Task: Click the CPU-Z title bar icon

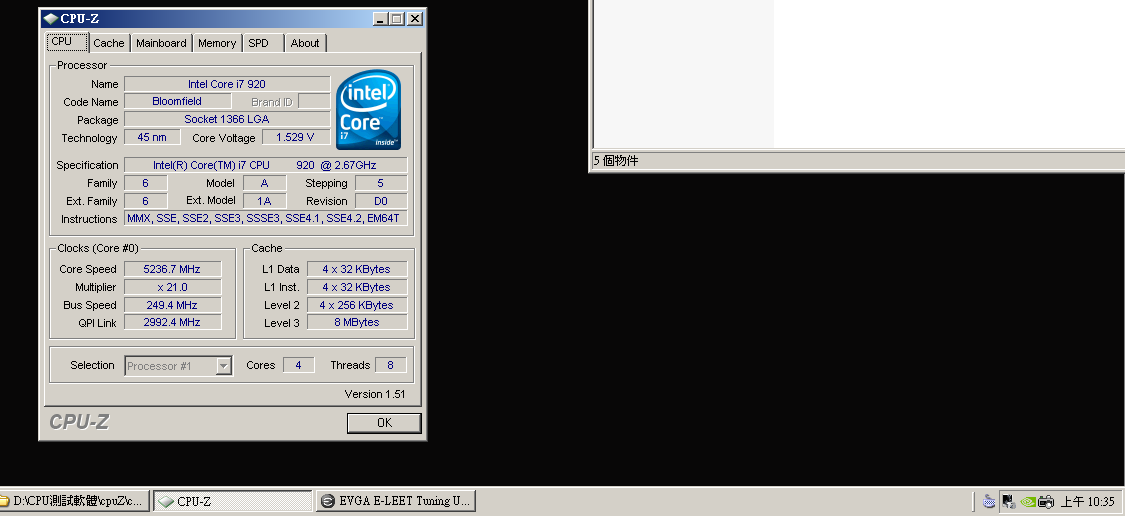Action: [x=50, y=19]
